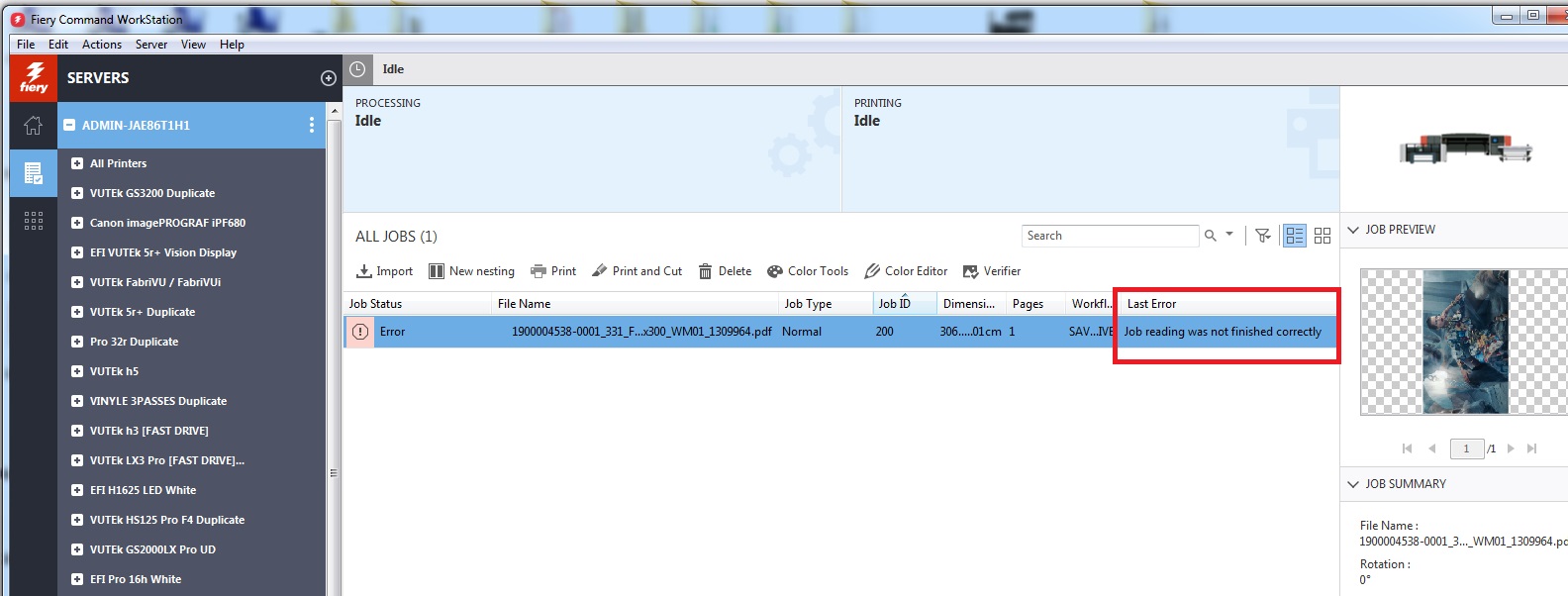Open the filter funnel icon
The width and height of the screenshot is (1568, 596).
[x=1262, y=236]
